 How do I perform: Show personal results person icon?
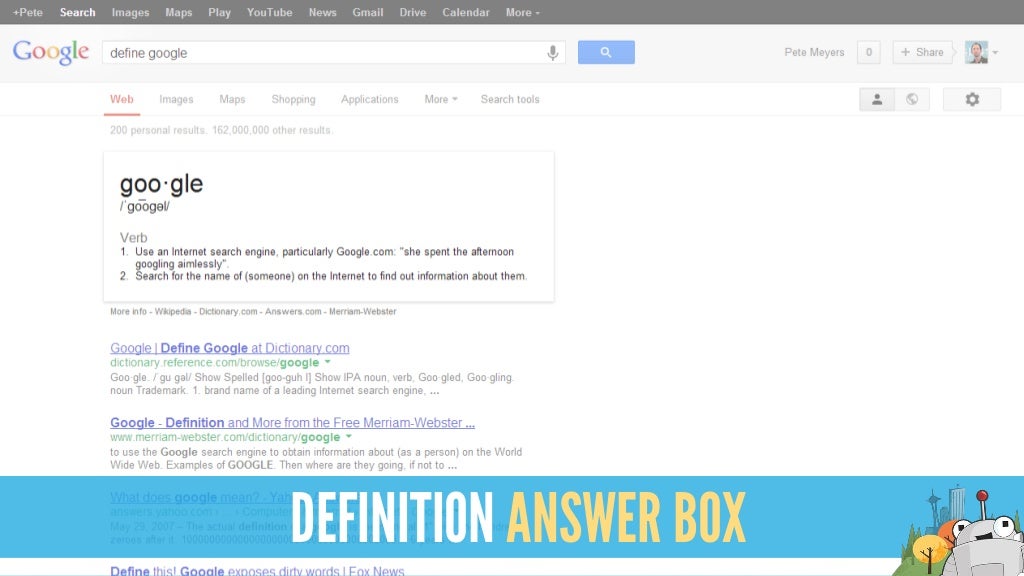(877, 99)
